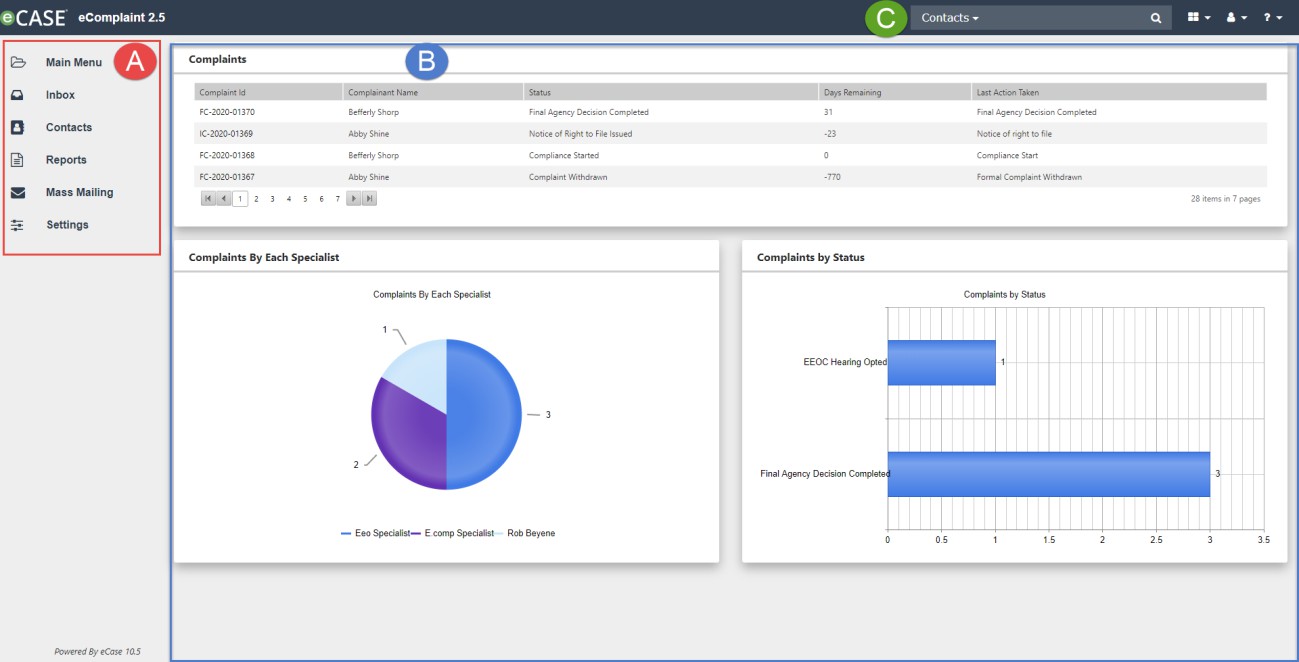This screenshot has width=1299, height=662.
Task: Click the Final Agency Decision Completed bar
Action: coord(1049,474)
